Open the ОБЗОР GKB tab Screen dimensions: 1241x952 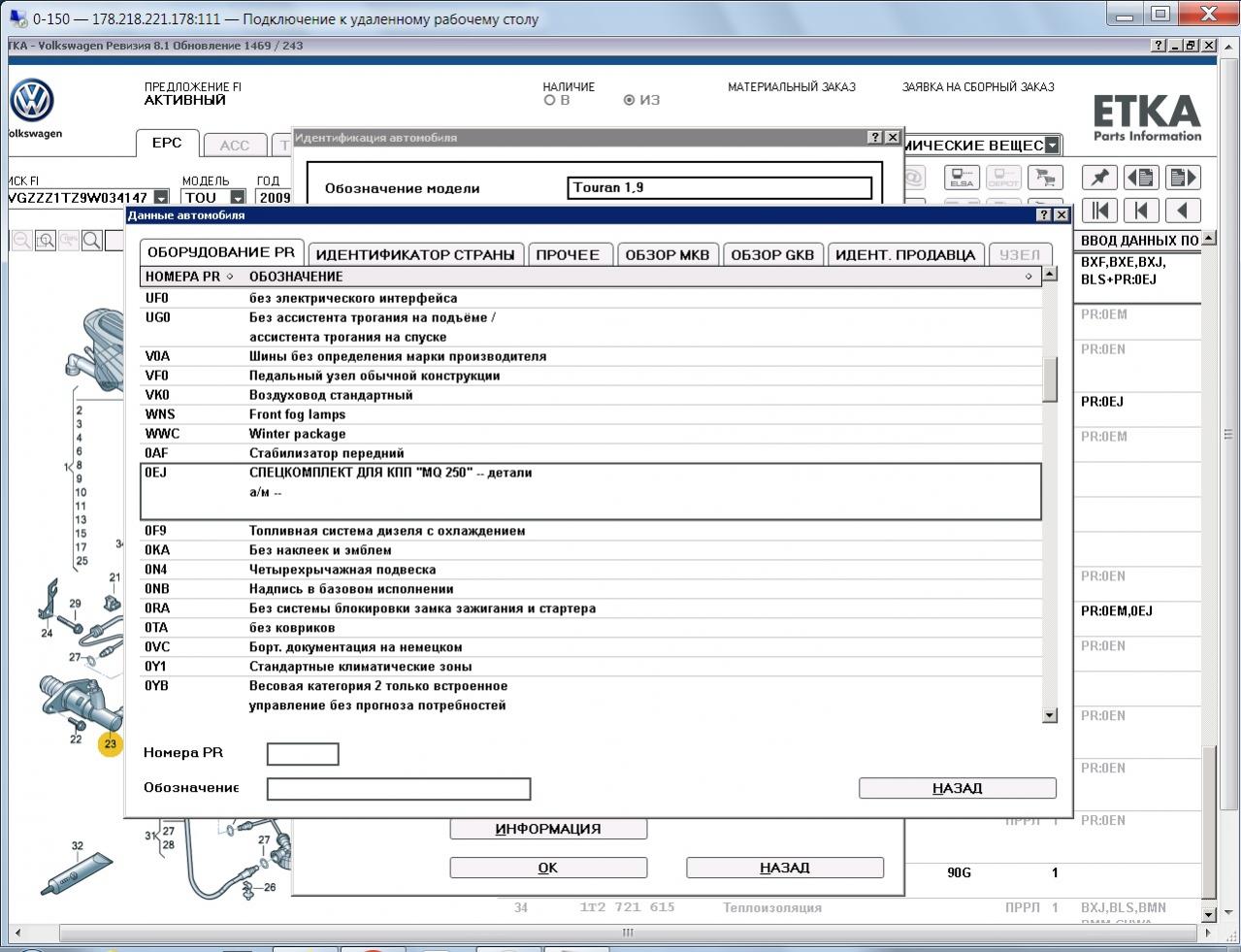pos(772,254)
